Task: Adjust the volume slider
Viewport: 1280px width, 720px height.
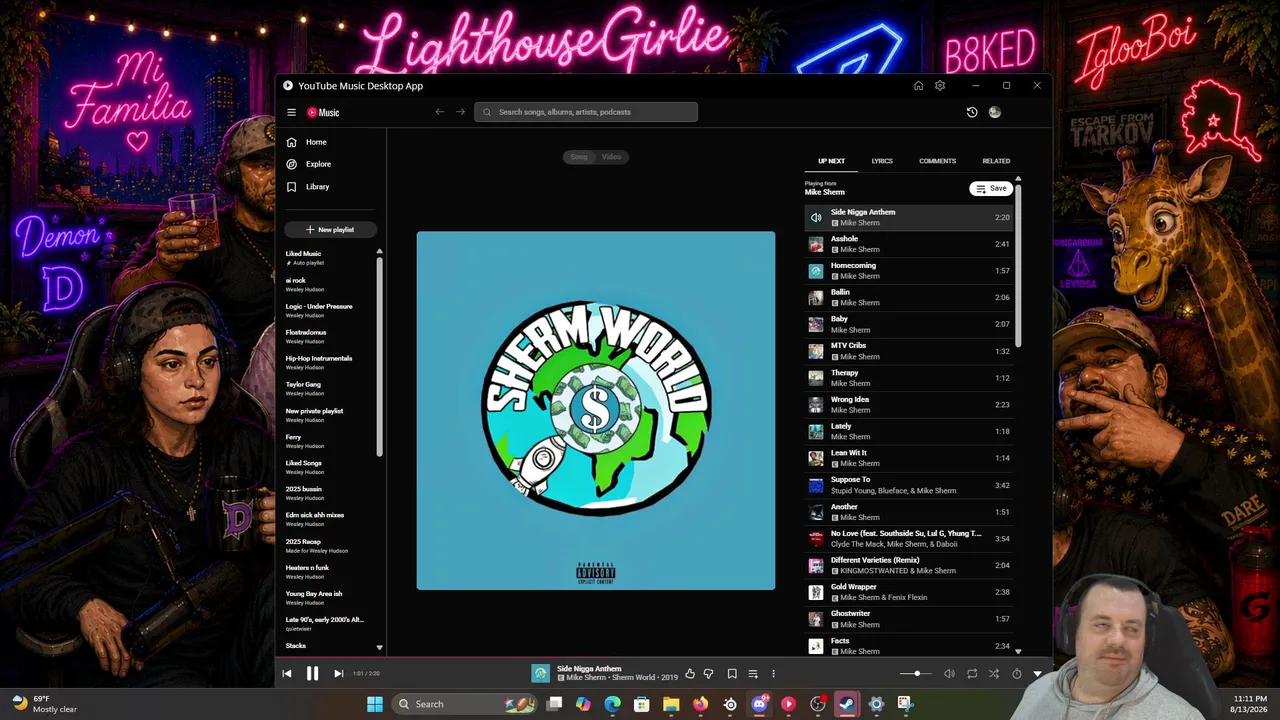Action: coord(915,674)
